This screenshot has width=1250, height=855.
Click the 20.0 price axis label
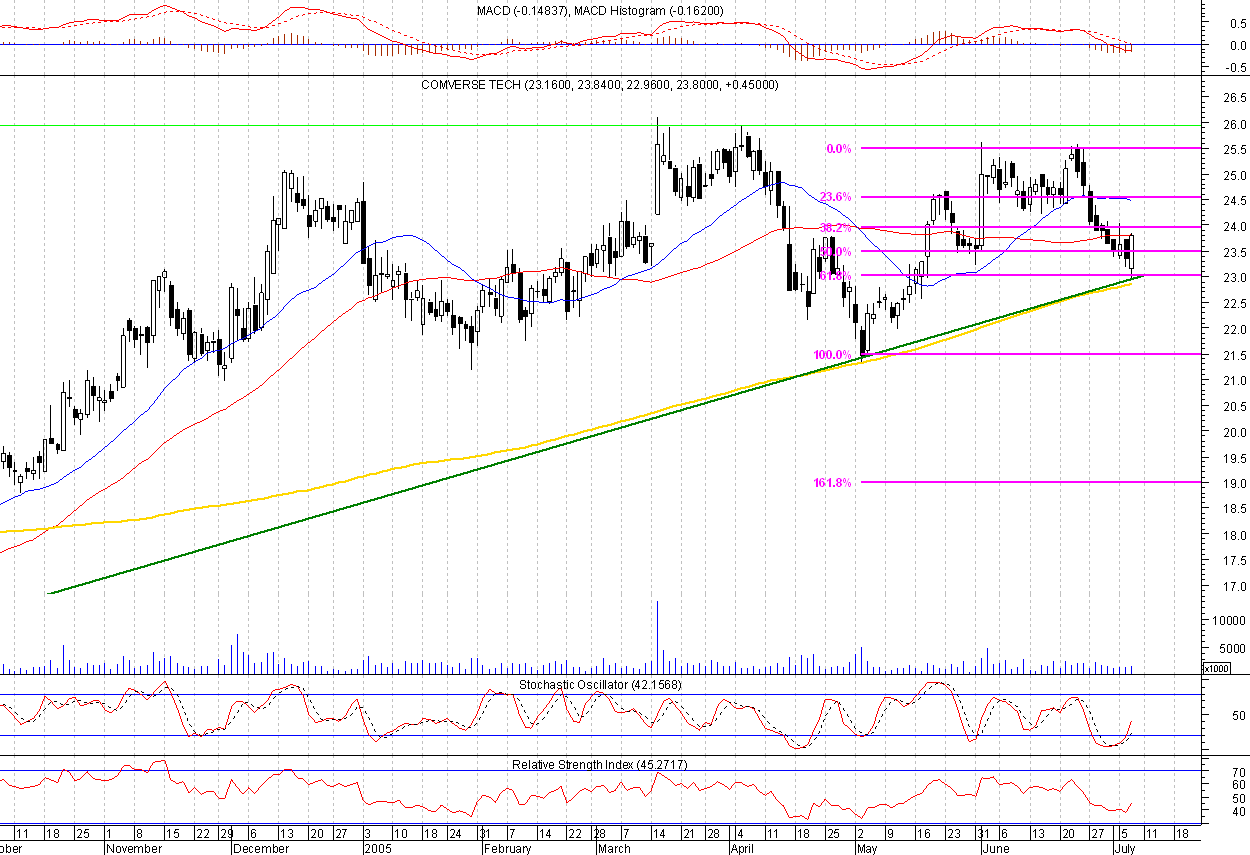[1233, 433]
